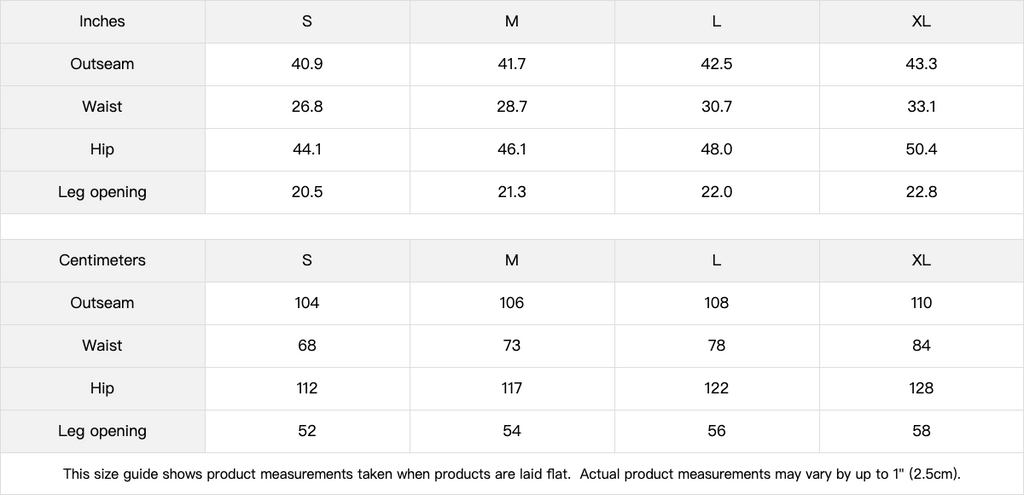Click the 40.9 outseam value
The height and width of the screenshot is (495, 1024).
[307, 64]
